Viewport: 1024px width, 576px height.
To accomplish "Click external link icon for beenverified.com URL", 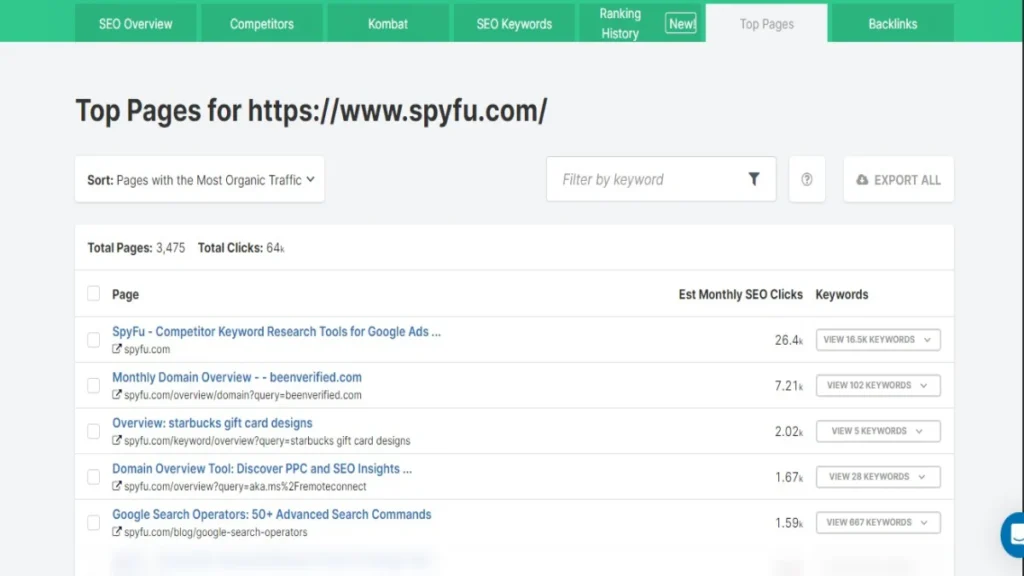I will (x=117, y=394).
